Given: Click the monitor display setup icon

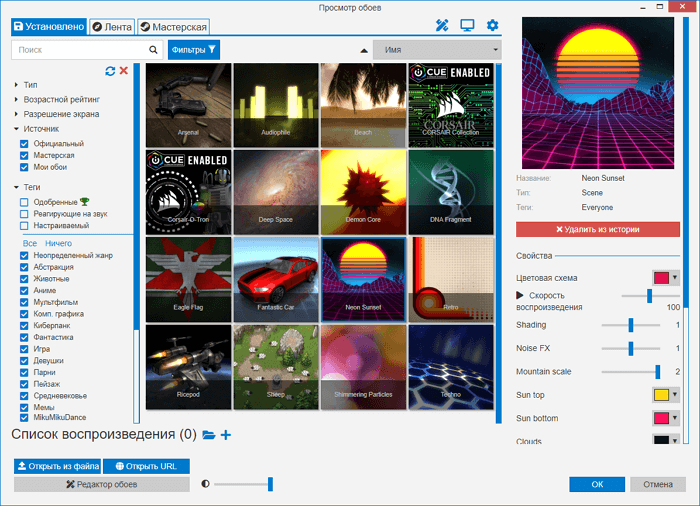Looking at the screenshot, I should point(467,25).
